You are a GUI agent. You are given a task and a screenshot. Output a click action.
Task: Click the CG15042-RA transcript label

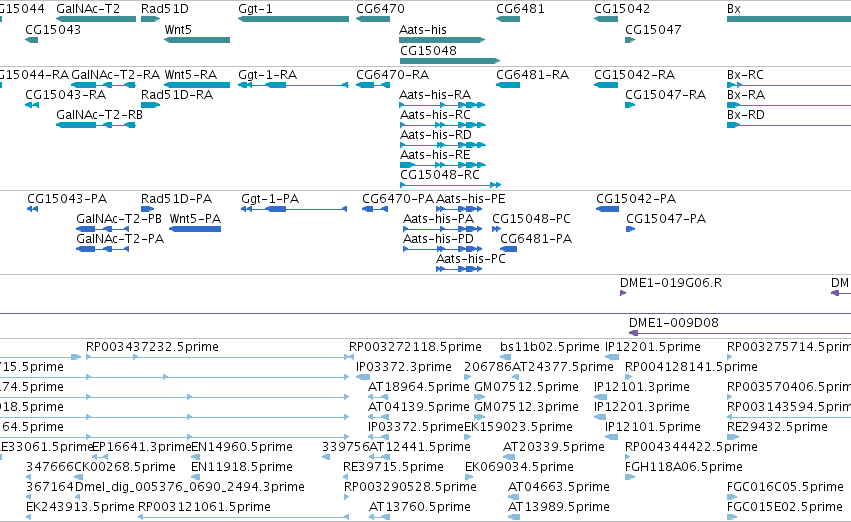click(x=634, y=74)
